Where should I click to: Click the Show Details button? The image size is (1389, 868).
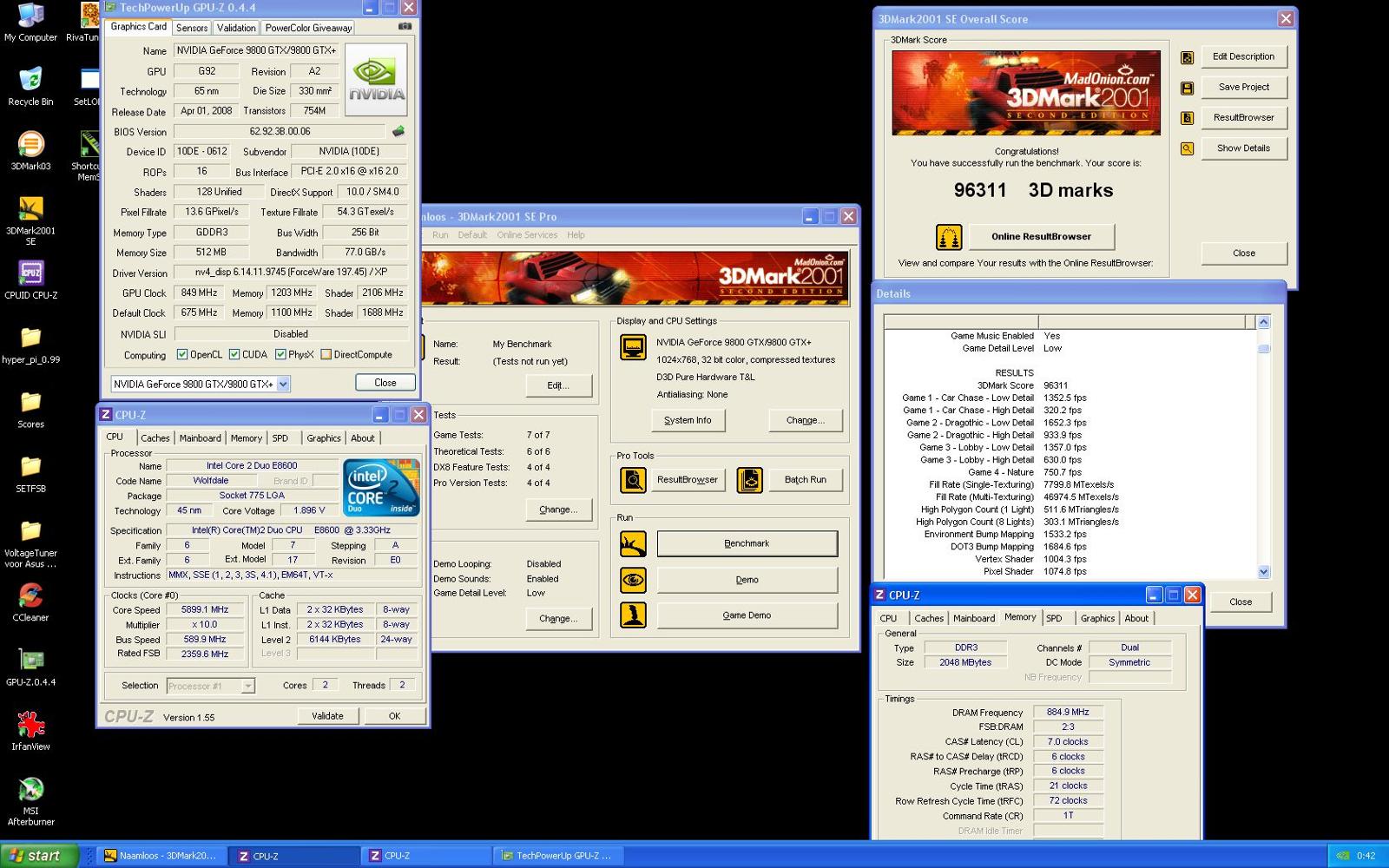tap(1243, 148)
